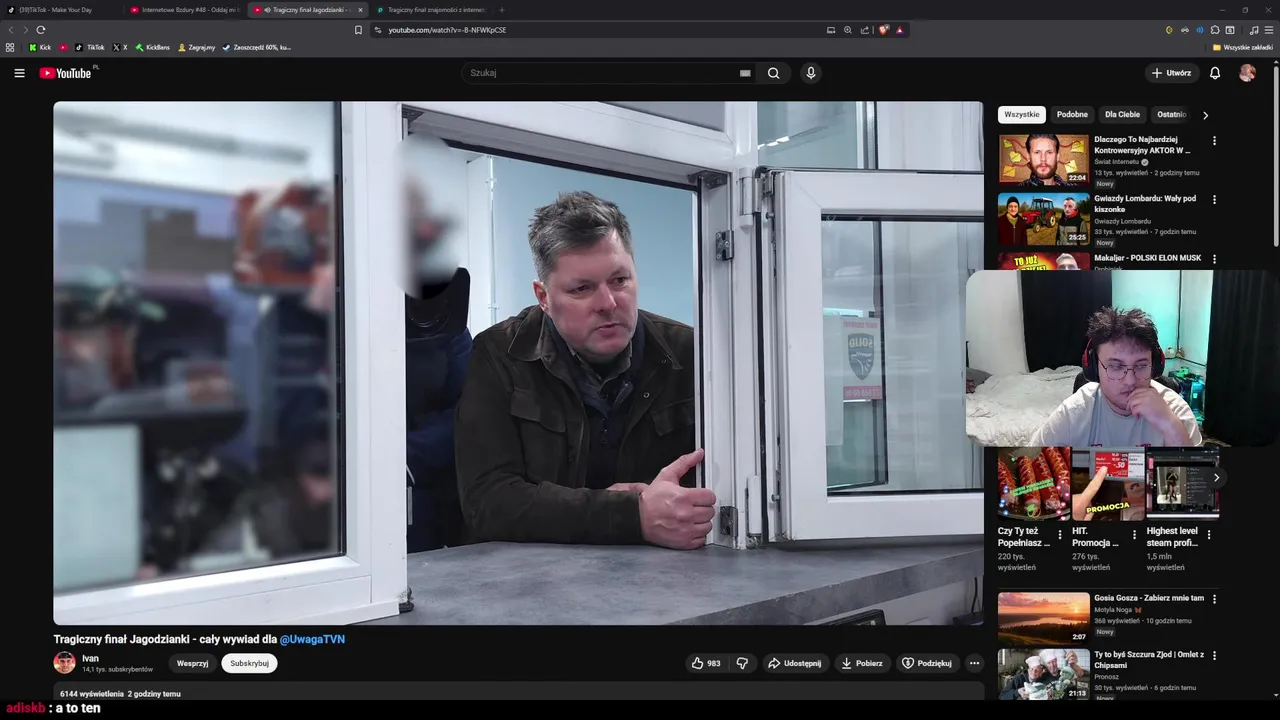Viewport: 1280px width, 720px height.
Task: Open YouTube notifications bell
Action: [1215, 73]
